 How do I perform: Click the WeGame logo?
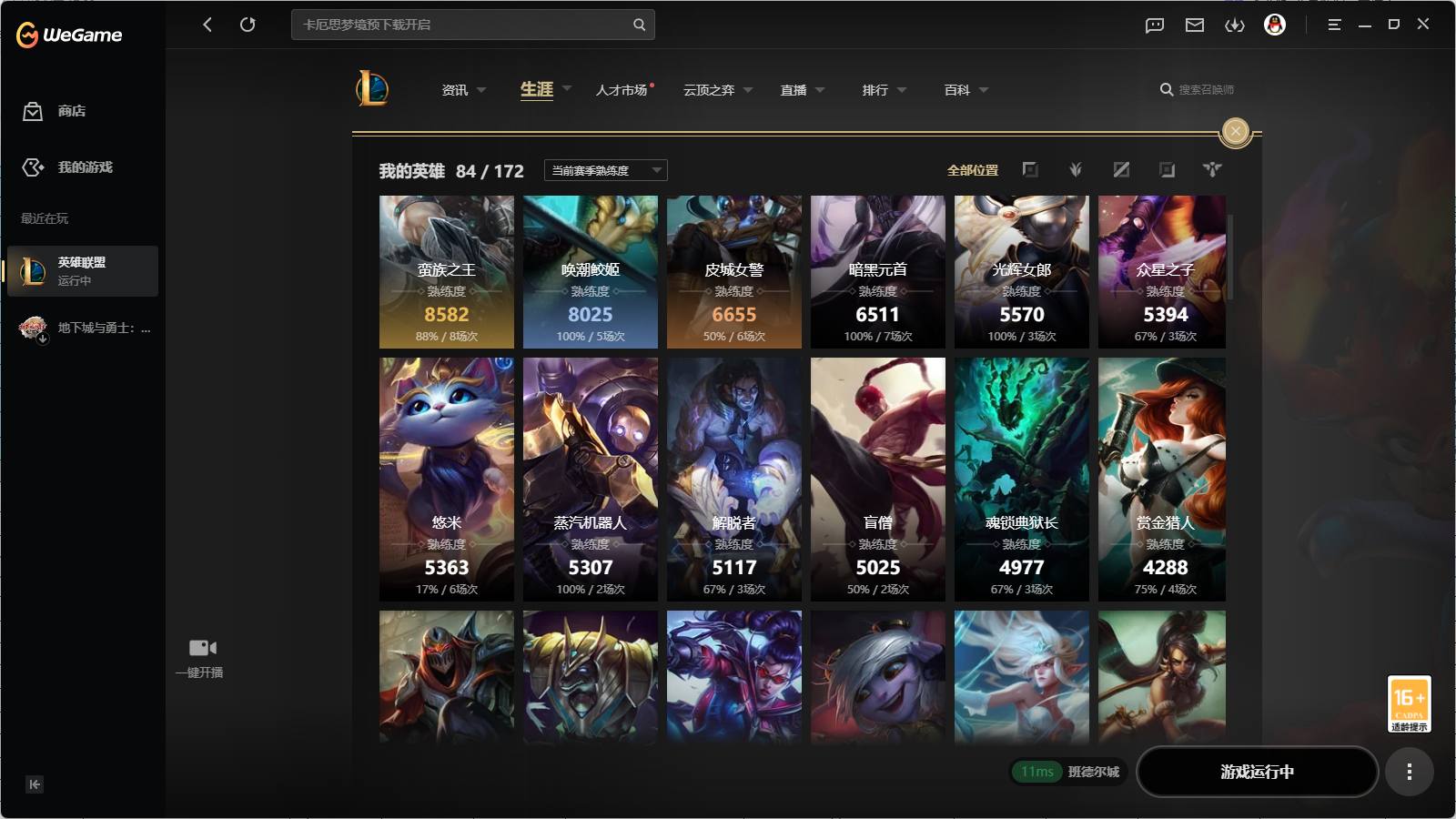69,35
